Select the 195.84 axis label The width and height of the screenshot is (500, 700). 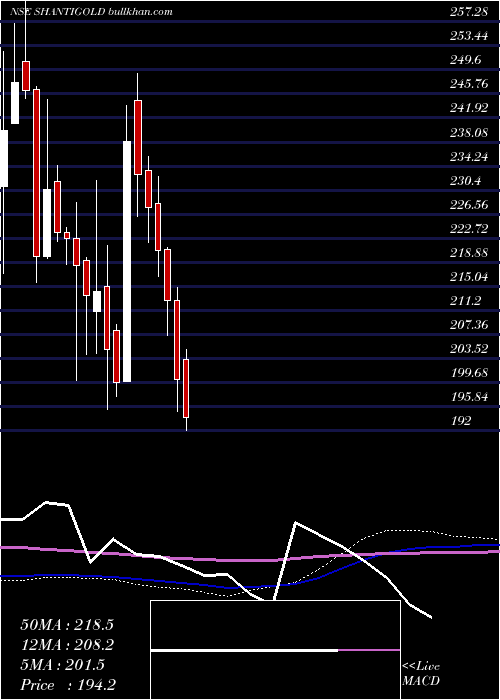tap(469, 397)
